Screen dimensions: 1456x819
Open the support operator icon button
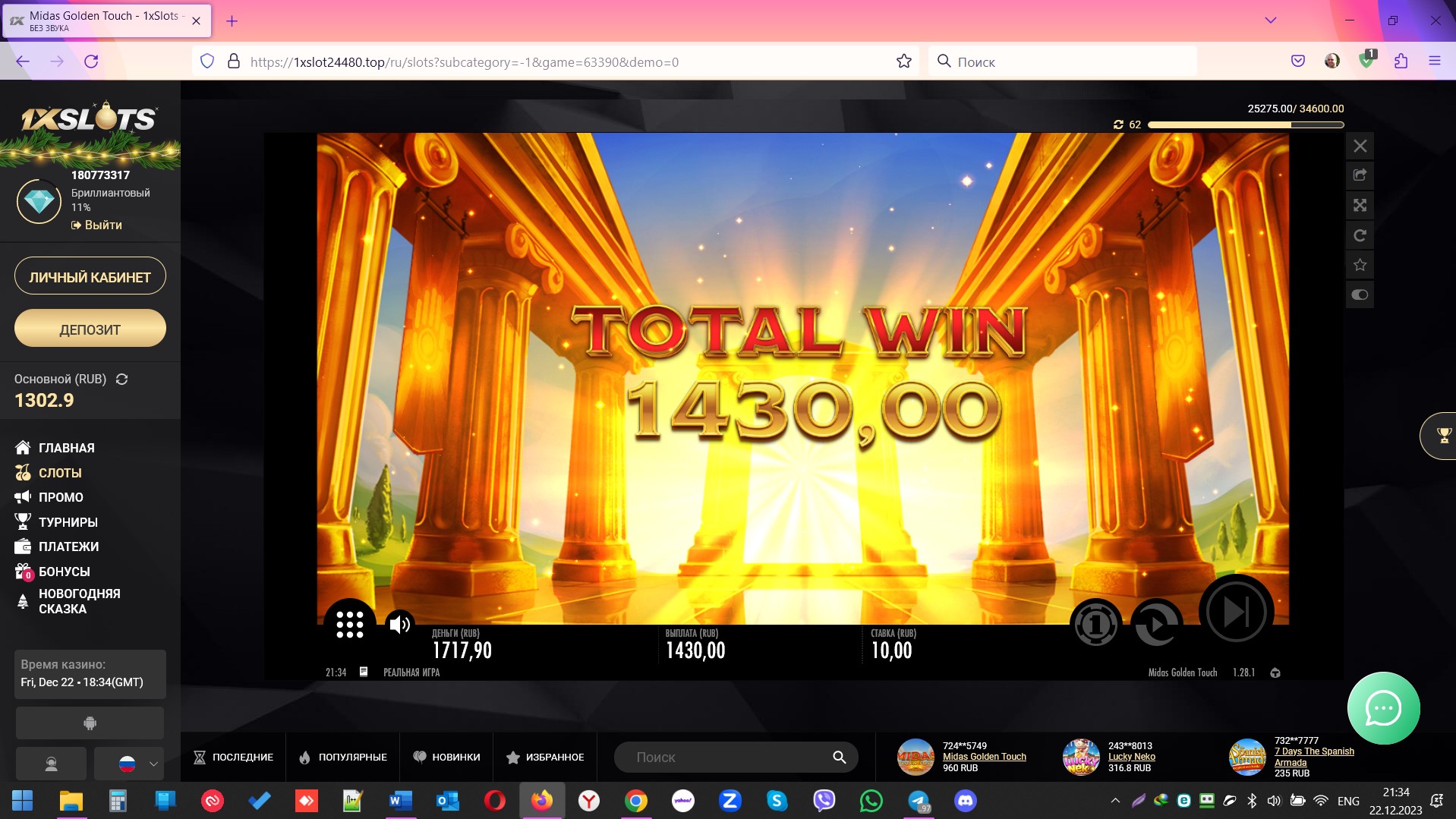(51, 764)
